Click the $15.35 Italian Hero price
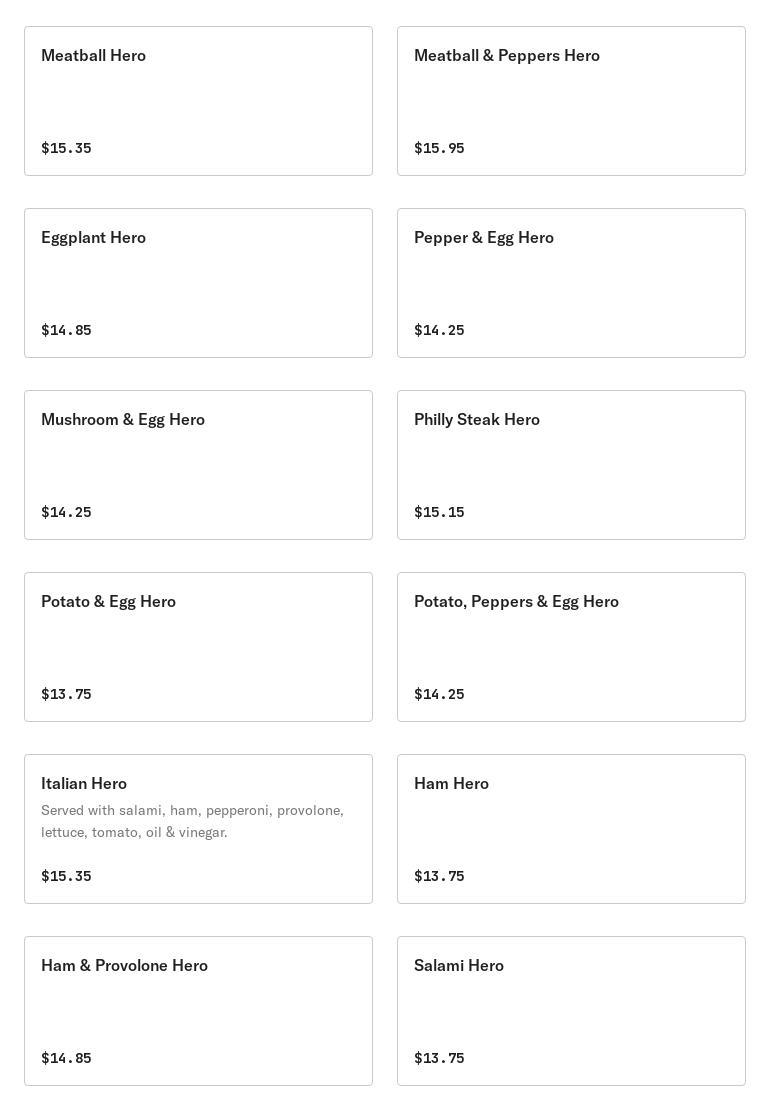 pyautogui.click(x=66, y=876)
